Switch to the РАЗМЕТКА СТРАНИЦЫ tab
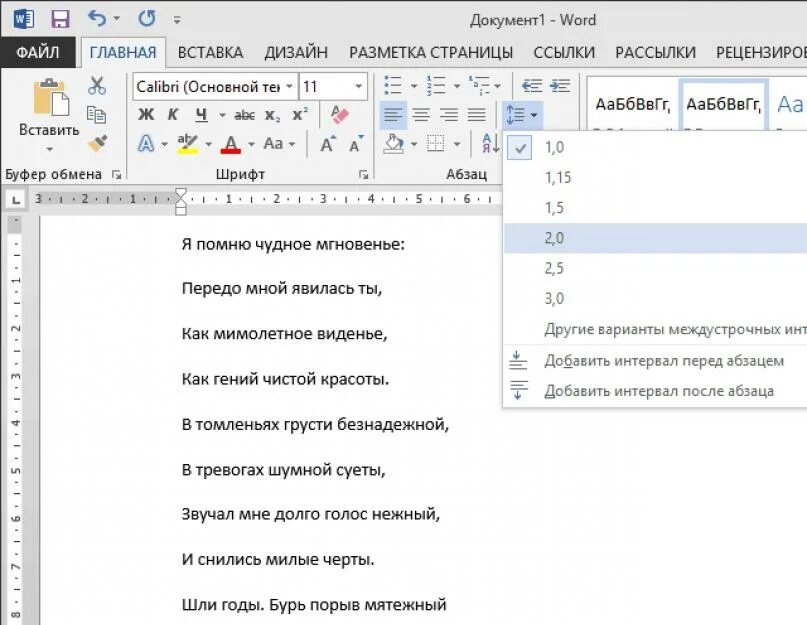Viewport: 807px width, 625px height. click(431, 52)
